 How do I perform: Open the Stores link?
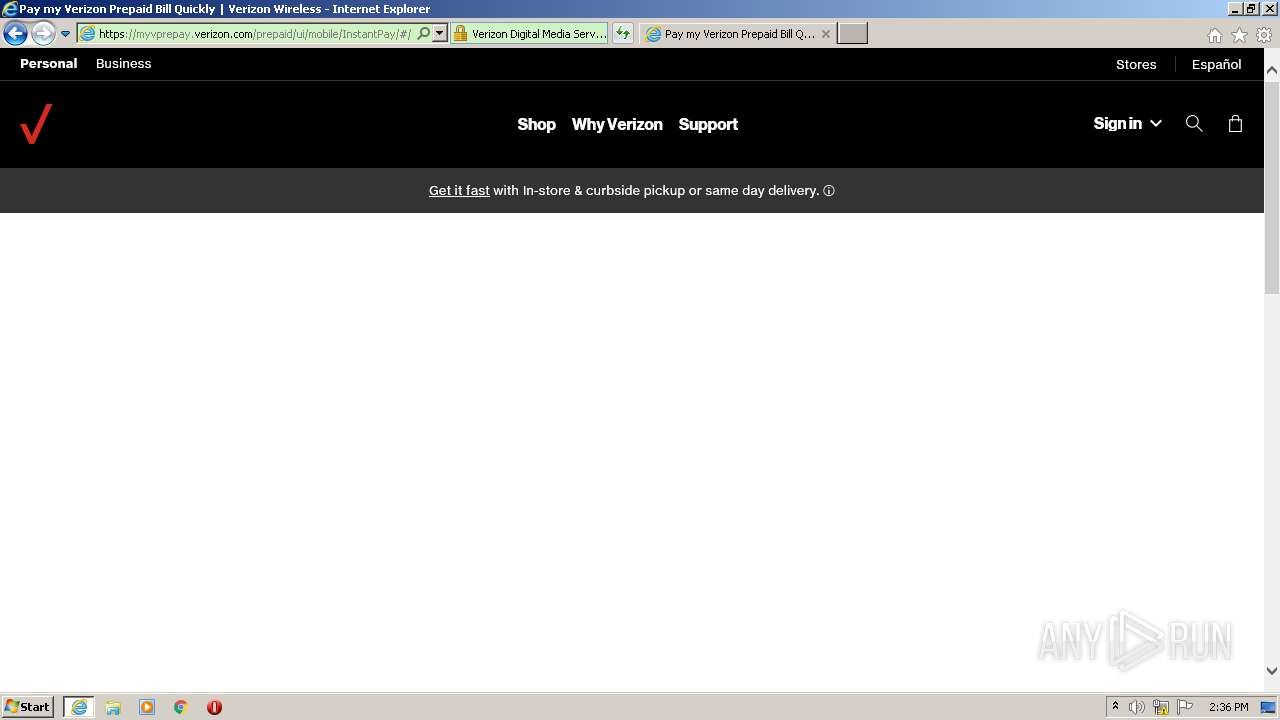coord(1136,64)
